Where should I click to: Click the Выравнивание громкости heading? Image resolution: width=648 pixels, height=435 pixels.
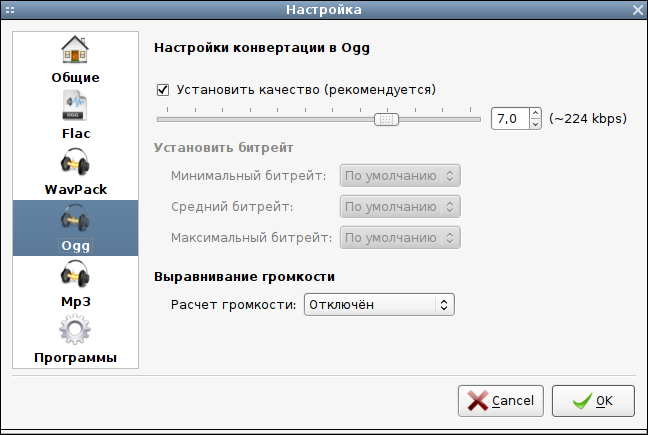244,276
